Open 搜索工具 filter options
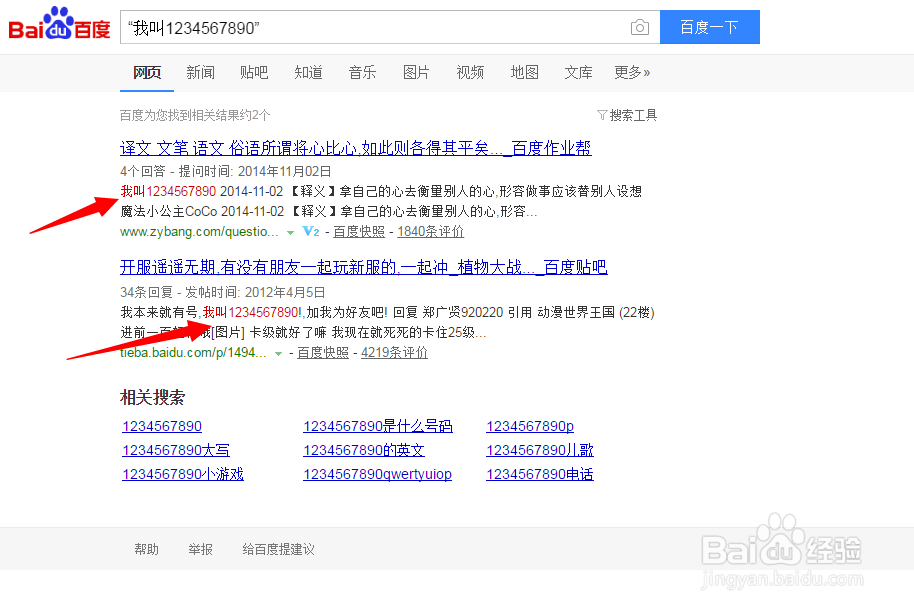 coord(627,115)
